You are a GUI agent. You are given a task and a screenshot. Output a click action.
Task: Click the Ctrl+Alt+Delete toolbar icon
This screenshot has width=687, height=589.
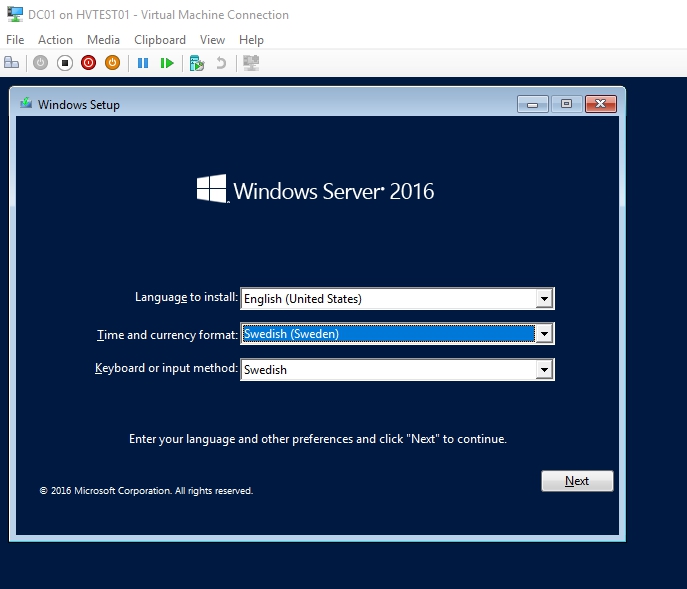point(12,63)
